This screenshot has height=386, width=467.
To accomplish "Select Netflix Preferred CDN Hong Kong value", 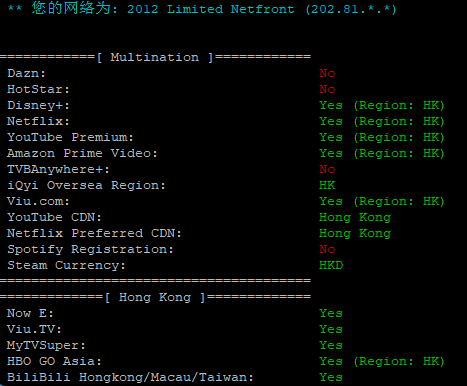I will click(355, 234).
